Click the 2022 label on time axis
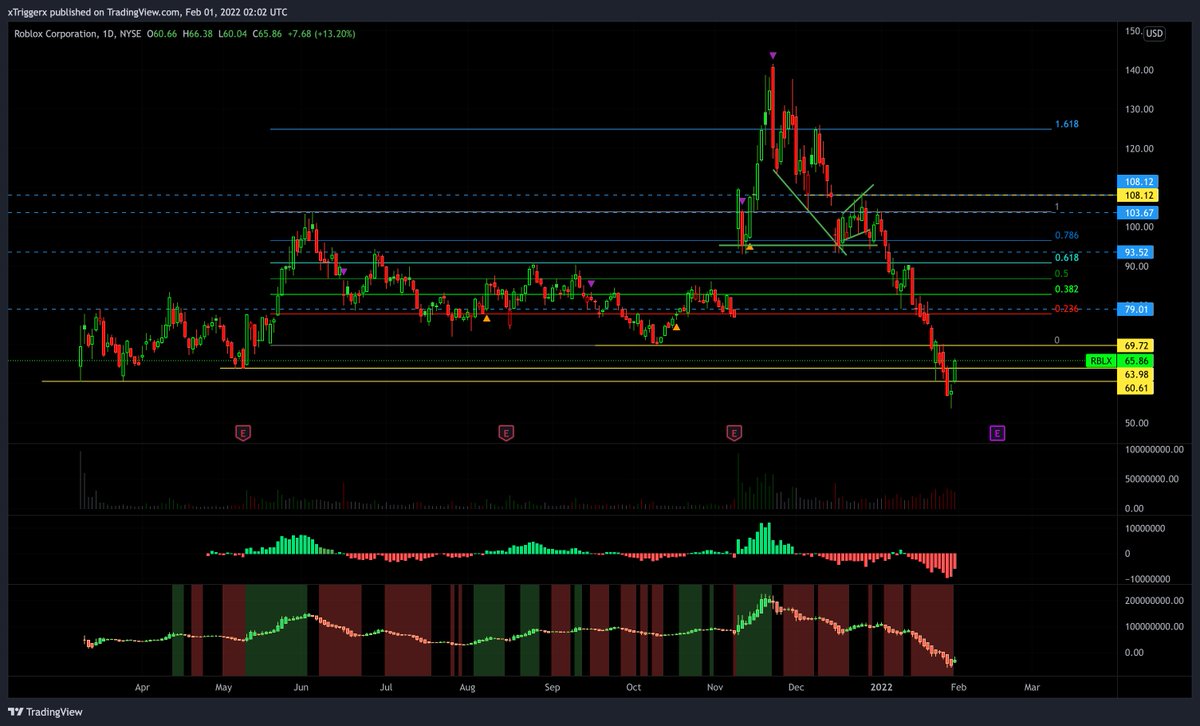The width and height of the screenshot is (1200, 726). pyautogui.click(x=881, y=687)
